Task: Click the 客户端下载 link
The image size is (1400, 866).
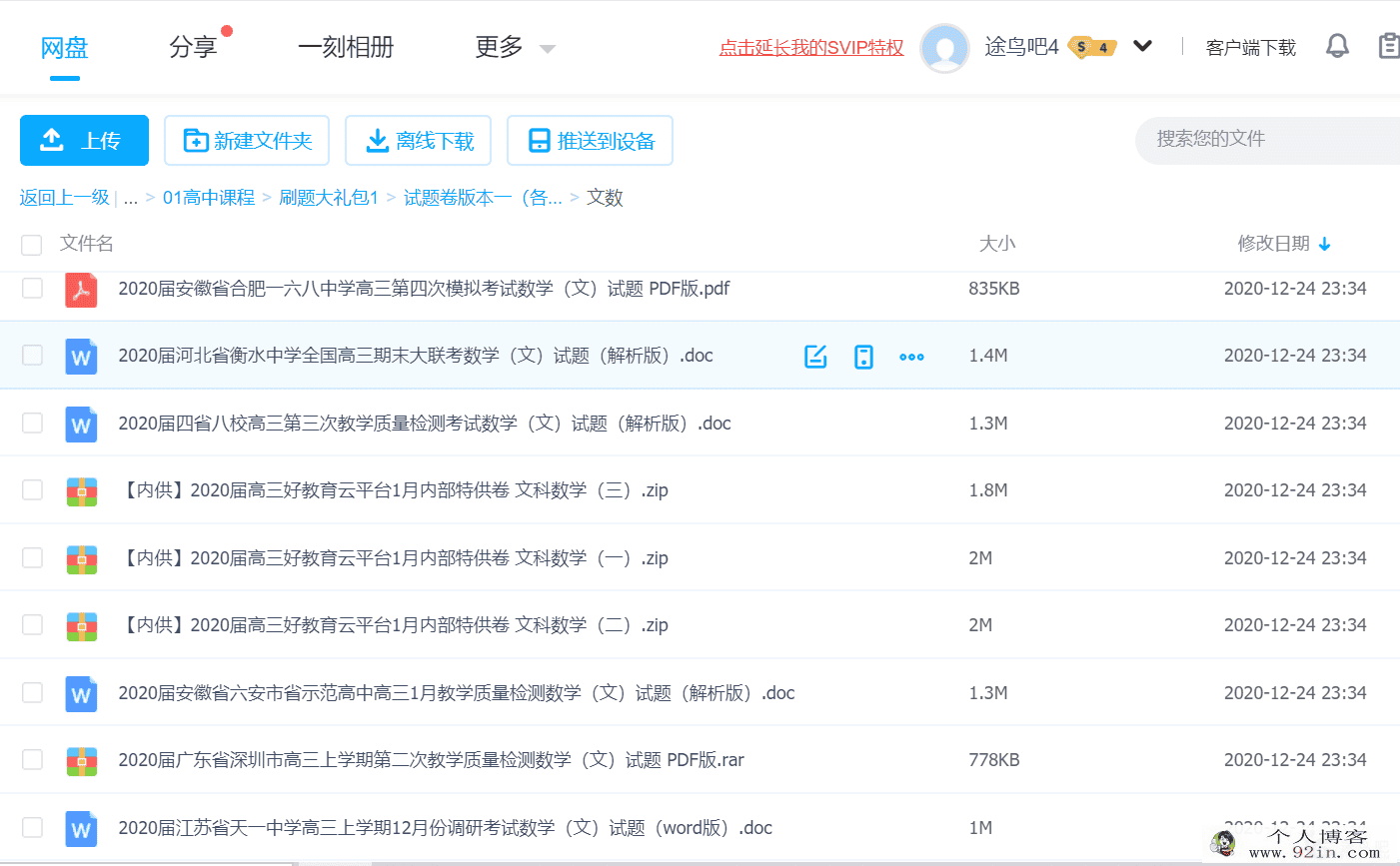Action: (1251, 47)
